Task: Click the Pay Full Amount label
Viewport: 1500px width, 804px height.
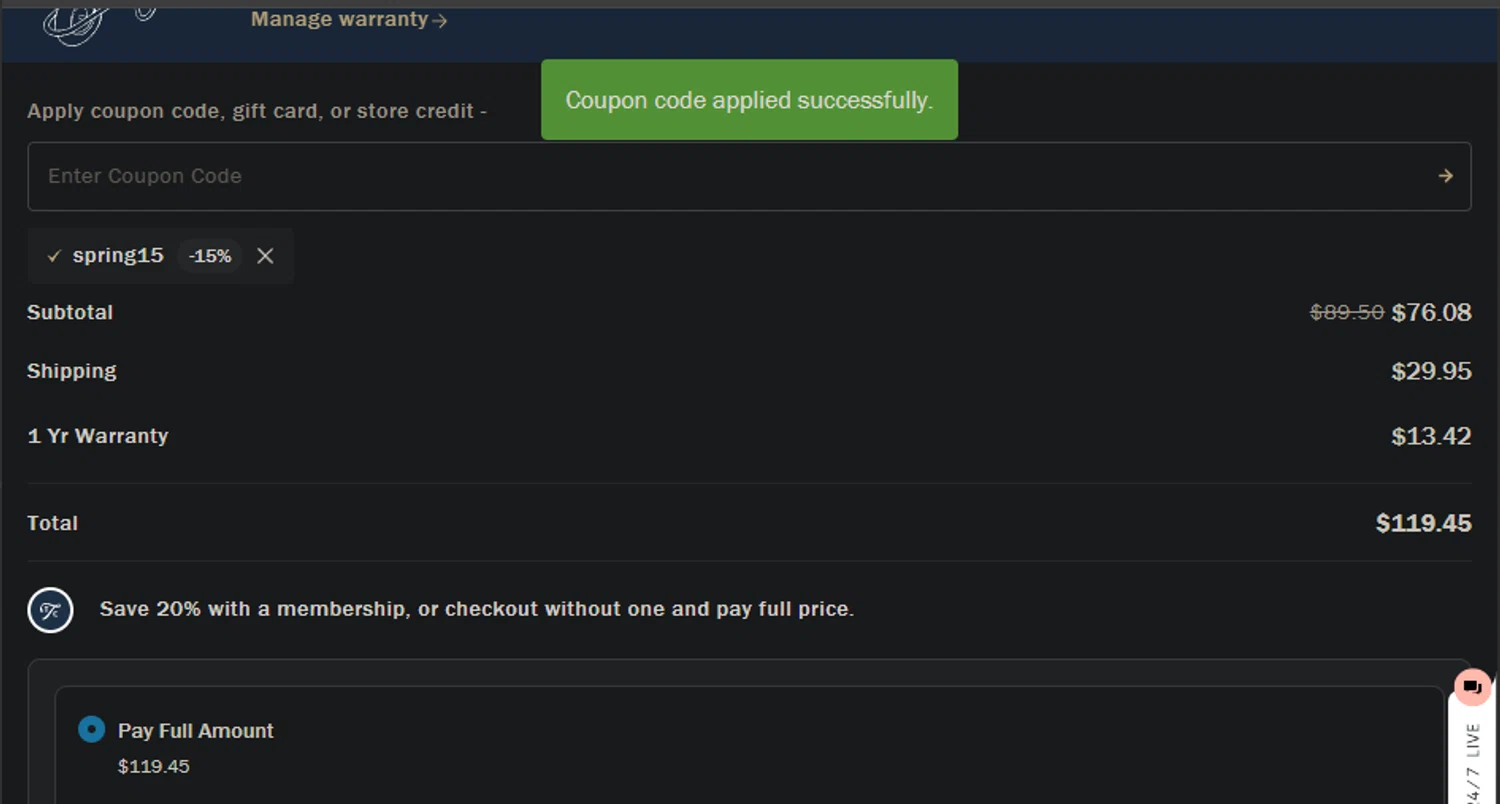Action: [196, 731]
